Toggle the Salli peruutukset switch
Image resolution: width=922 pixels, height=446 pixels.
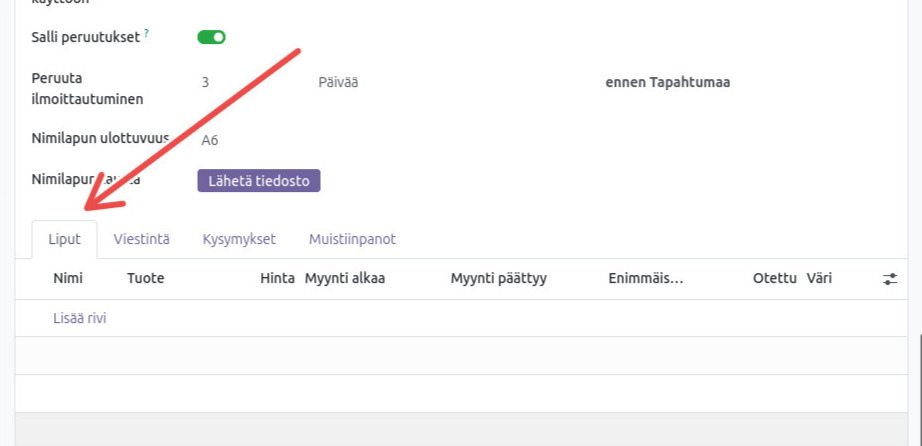click(211, 37)
